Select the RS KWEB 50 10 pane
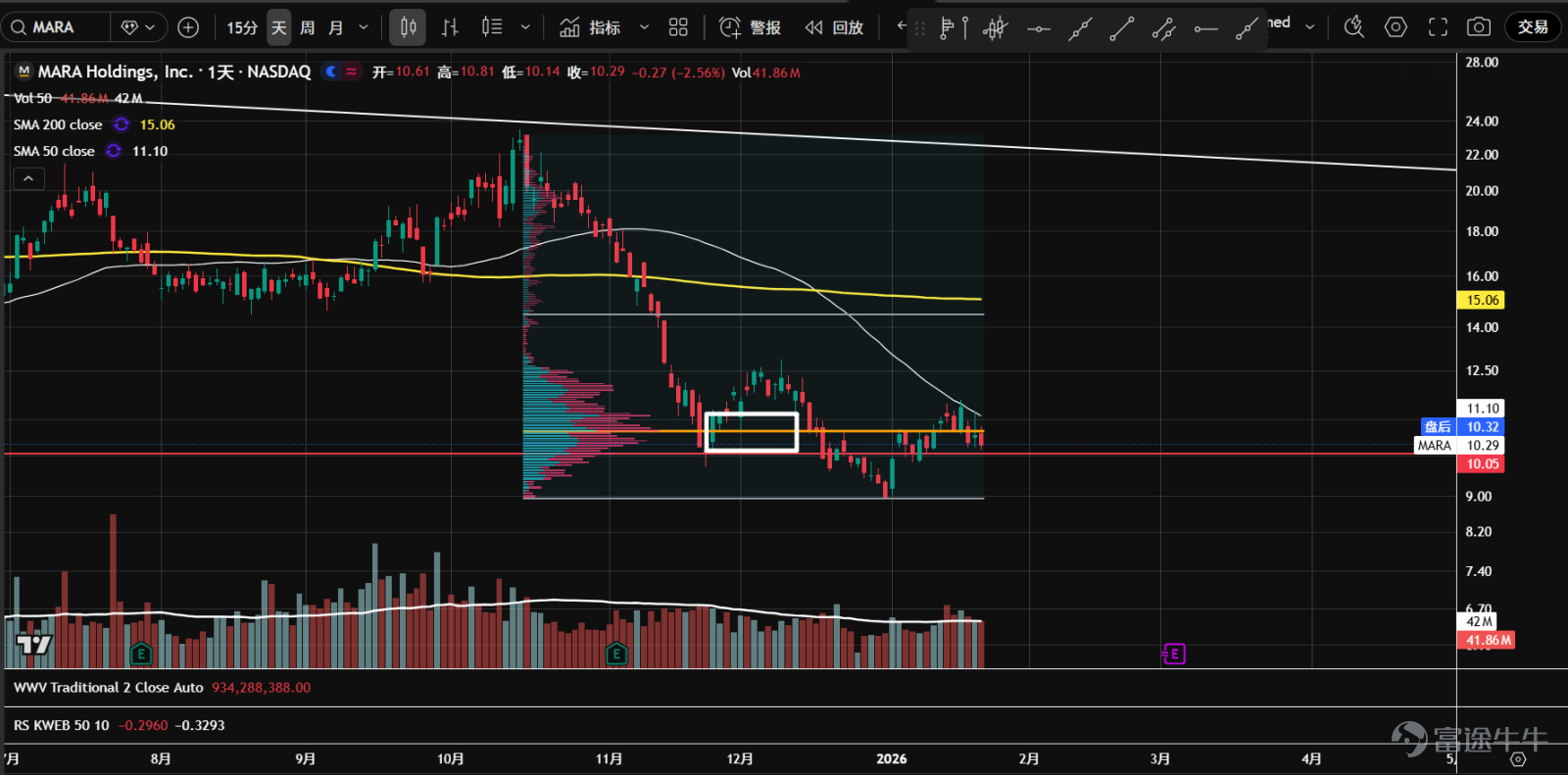1568x775 pixels. (62, 725)
